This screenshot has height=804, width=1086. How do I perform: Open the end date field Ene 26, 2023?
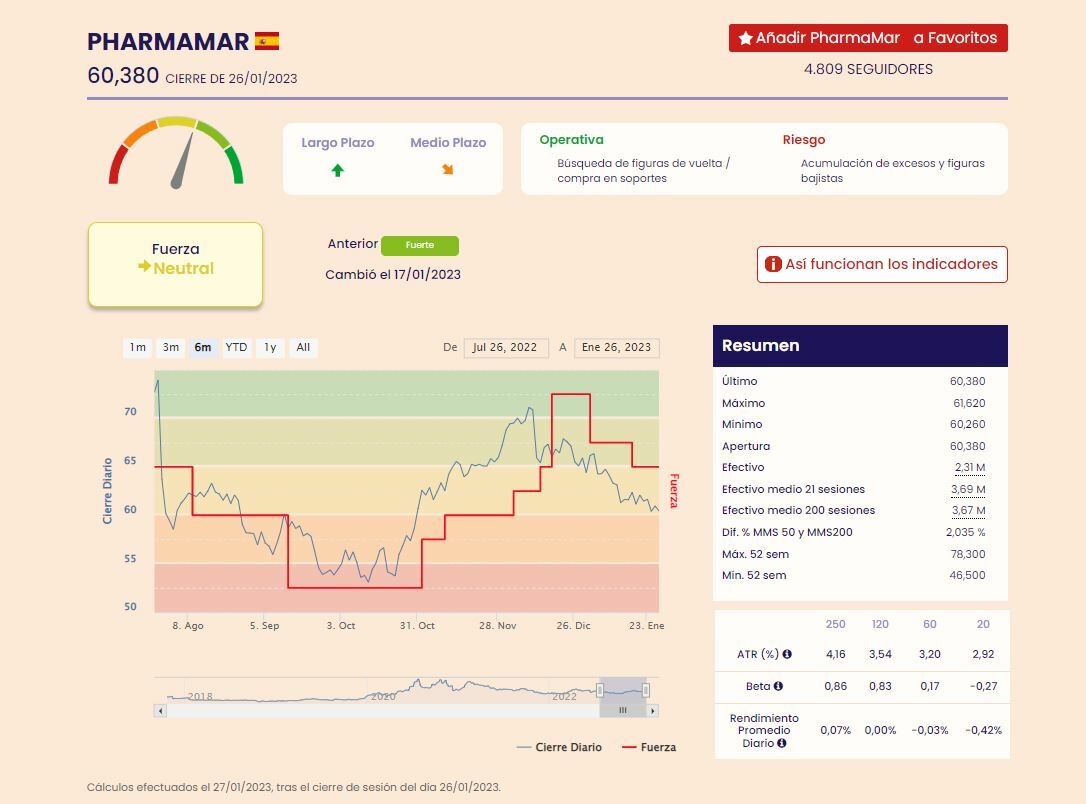[x=616, y=347]
